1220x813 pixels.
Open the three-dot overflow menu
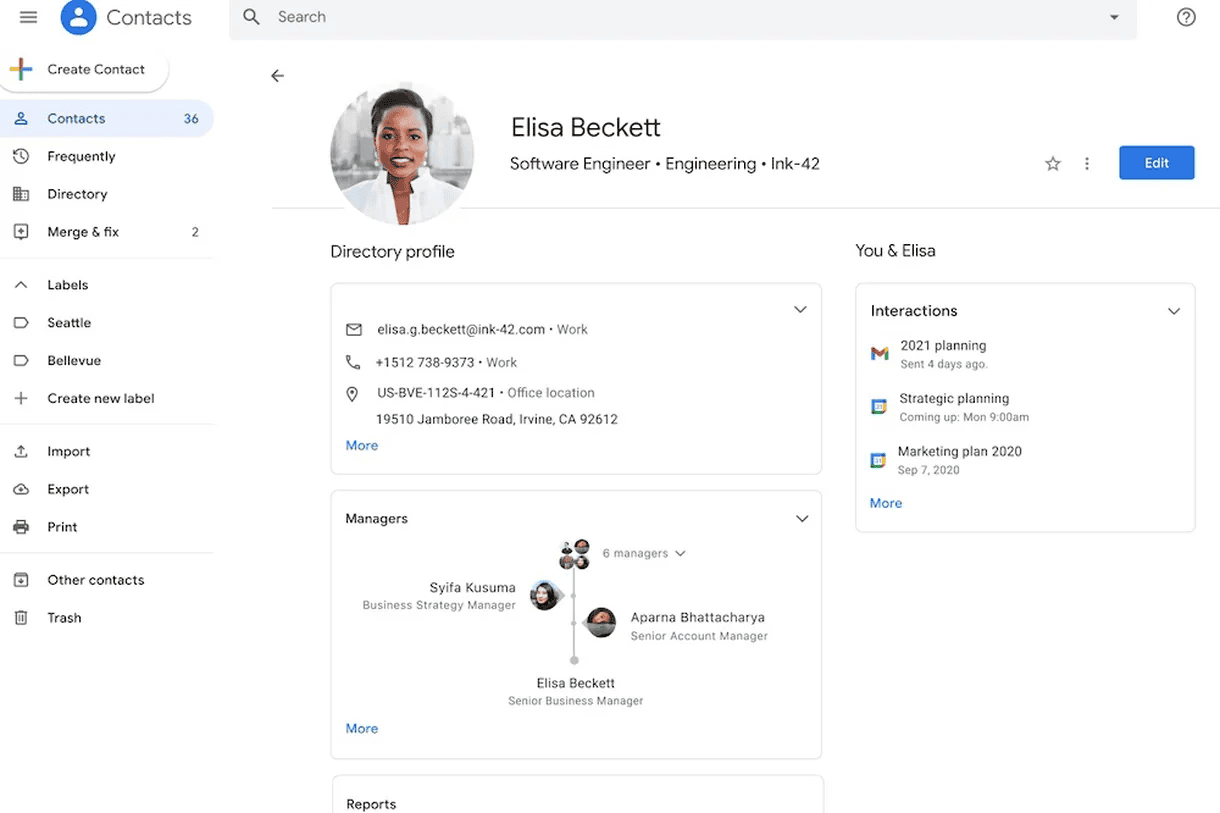click(1087, 163)
